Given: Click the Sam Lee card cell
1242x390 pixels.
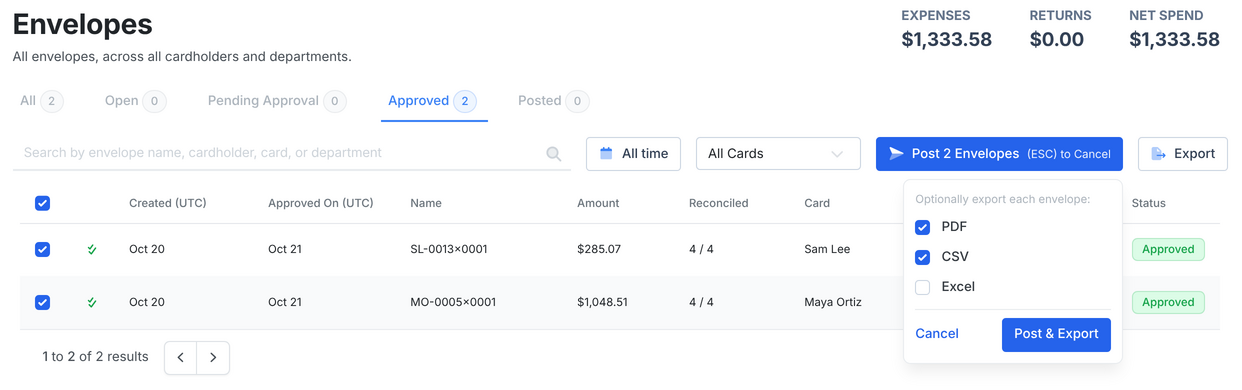Looking at the screenshot, I should coord(827,249).
